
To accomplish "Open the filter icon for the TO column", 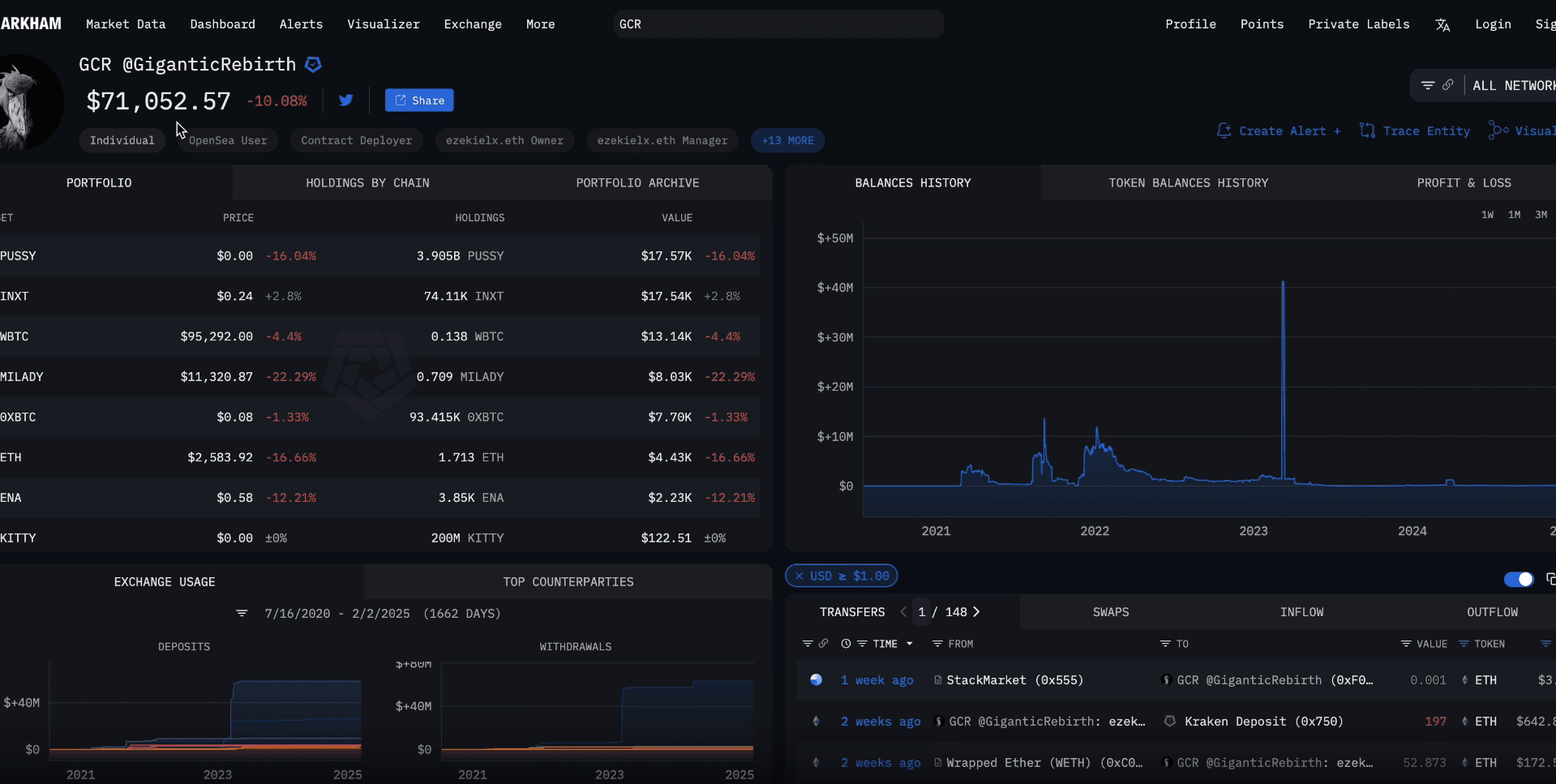I will (x=1165, y=644).
